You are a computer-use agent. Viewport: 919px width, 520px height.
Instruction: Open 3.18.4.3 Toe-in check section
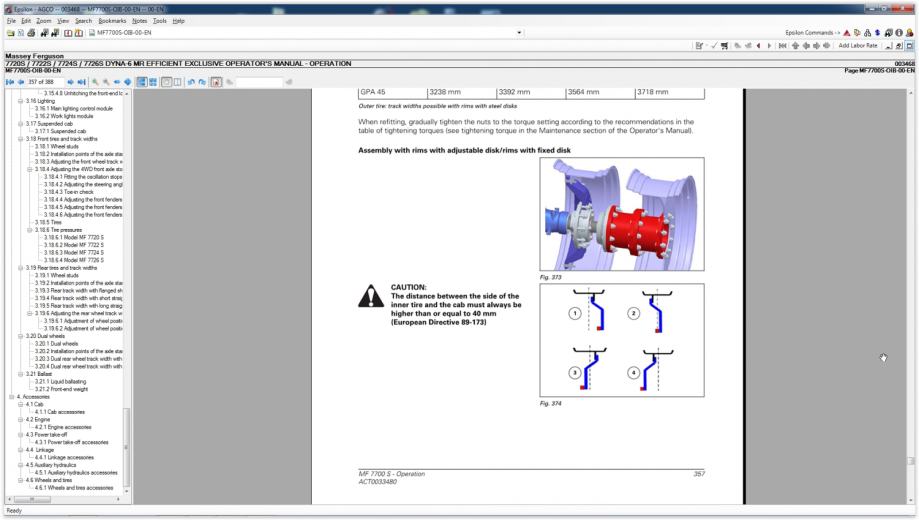[x=69, y=192]
